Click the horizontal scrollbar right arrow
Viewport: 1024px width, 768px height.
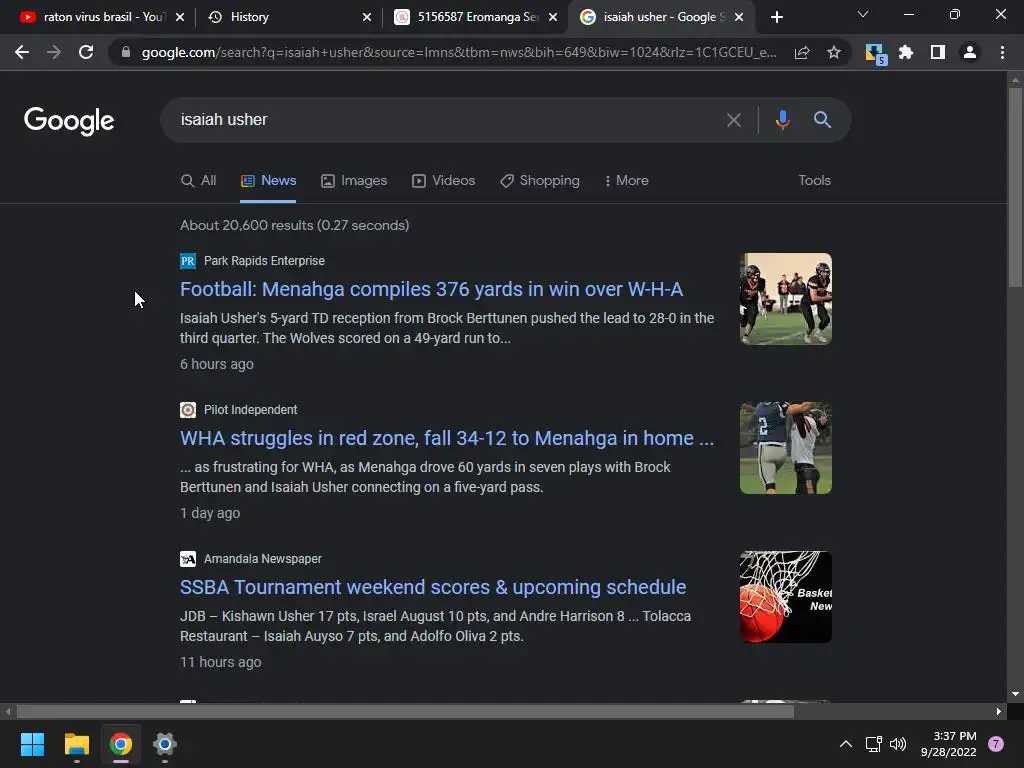999,712
